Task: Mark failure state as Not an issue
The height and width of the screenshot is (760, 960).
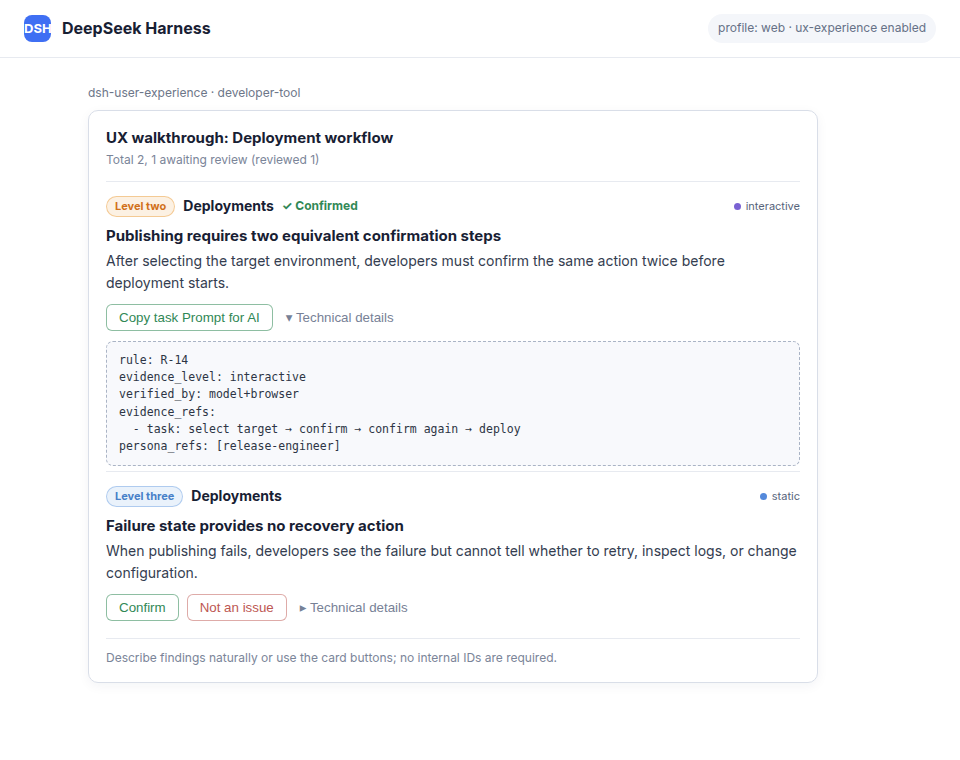Action: tap(236, 608)
